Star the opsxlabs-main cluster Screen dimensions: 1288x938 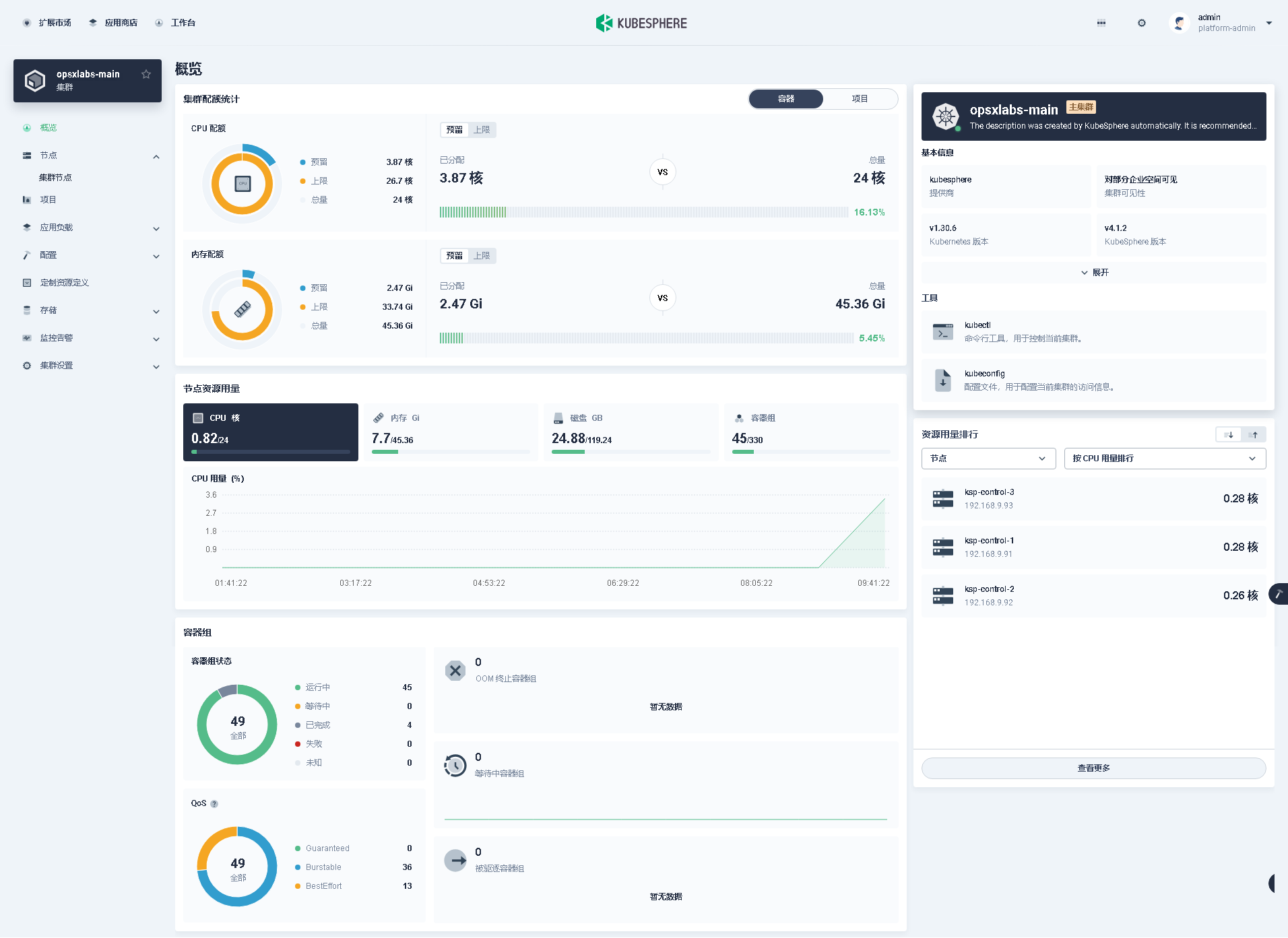pos(146,74)
